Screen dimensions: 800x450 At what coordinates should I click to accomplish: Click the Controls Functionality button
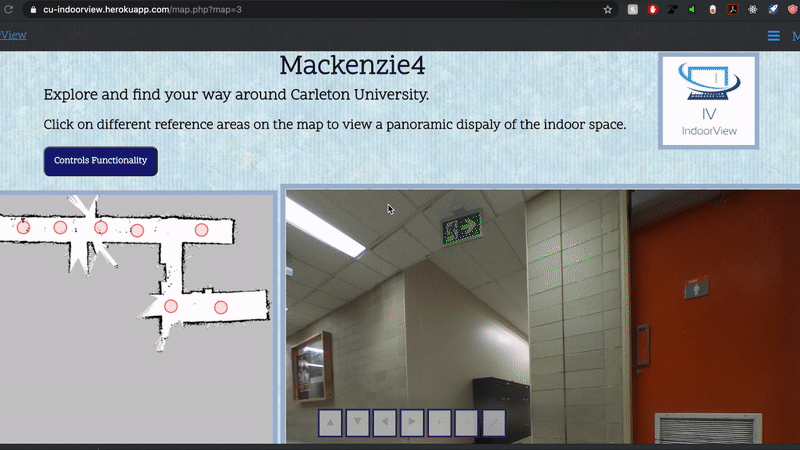(100, 161)
